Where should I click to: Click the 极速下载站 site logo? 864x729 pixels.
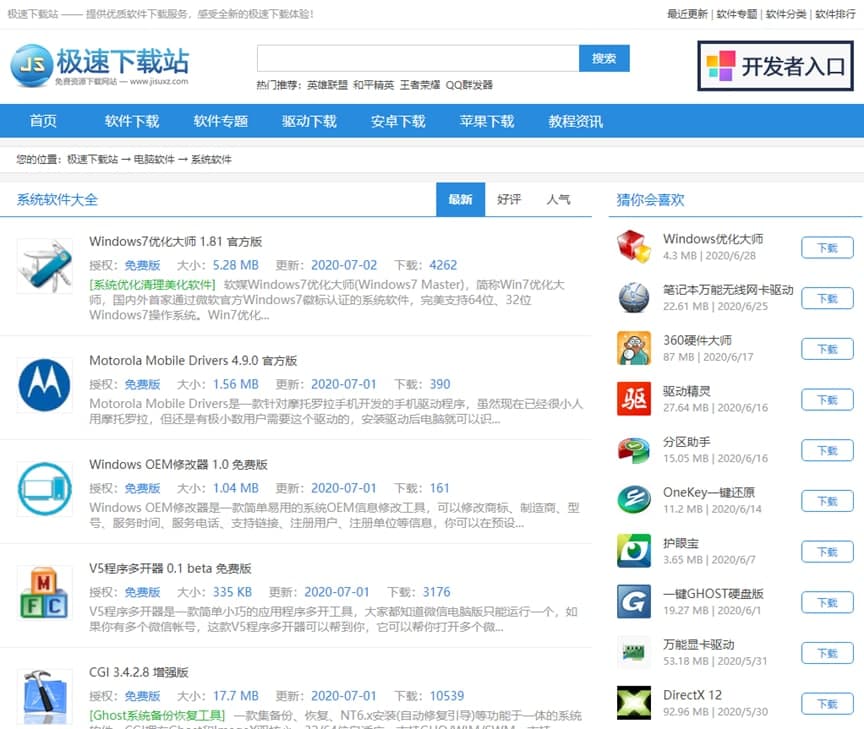tap(99, 65)
